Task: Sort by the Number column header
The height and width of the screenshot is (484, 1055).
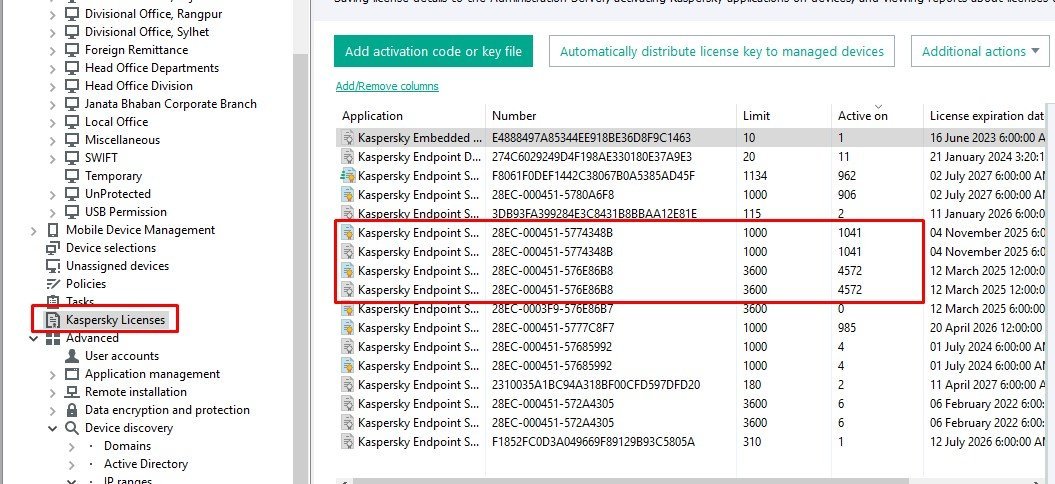Action: (x=611, y=116)
